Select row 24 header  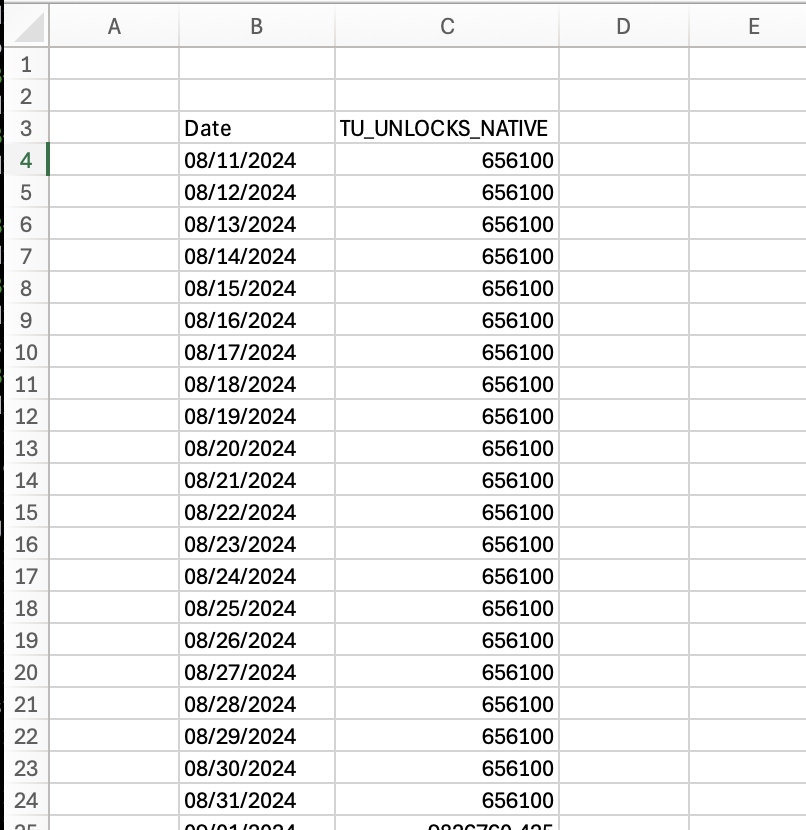point(26,800)
